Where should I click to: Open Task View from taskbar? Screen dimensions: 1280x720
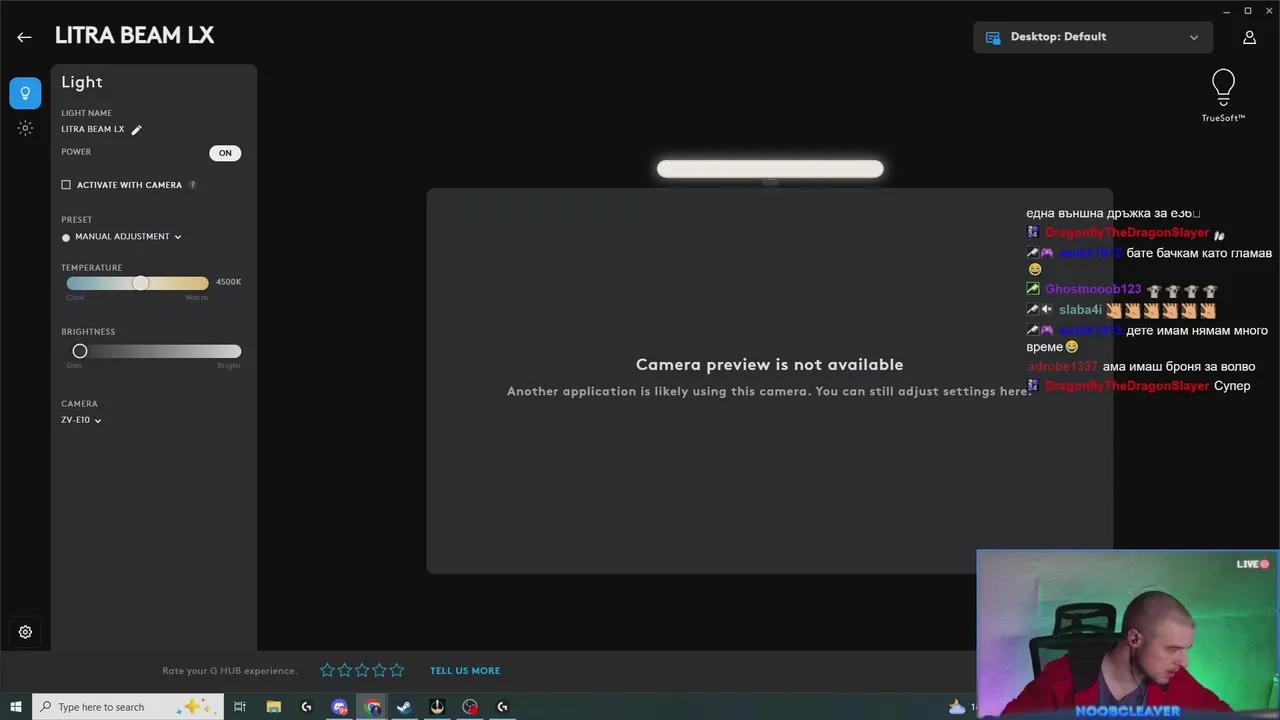(x=240, y=707)
